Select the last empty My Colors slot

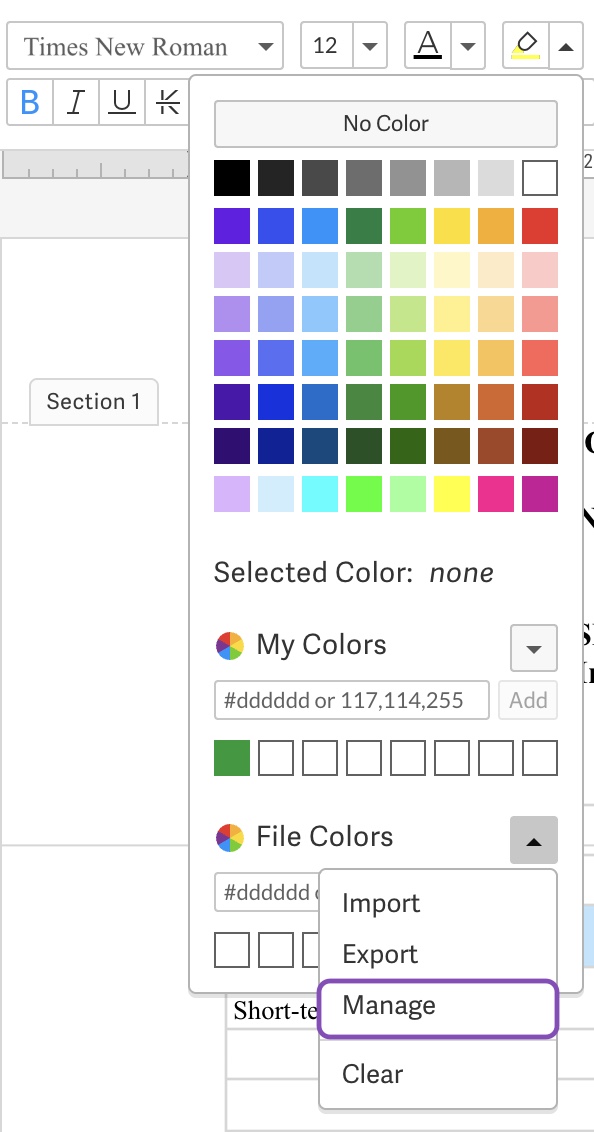540,758
